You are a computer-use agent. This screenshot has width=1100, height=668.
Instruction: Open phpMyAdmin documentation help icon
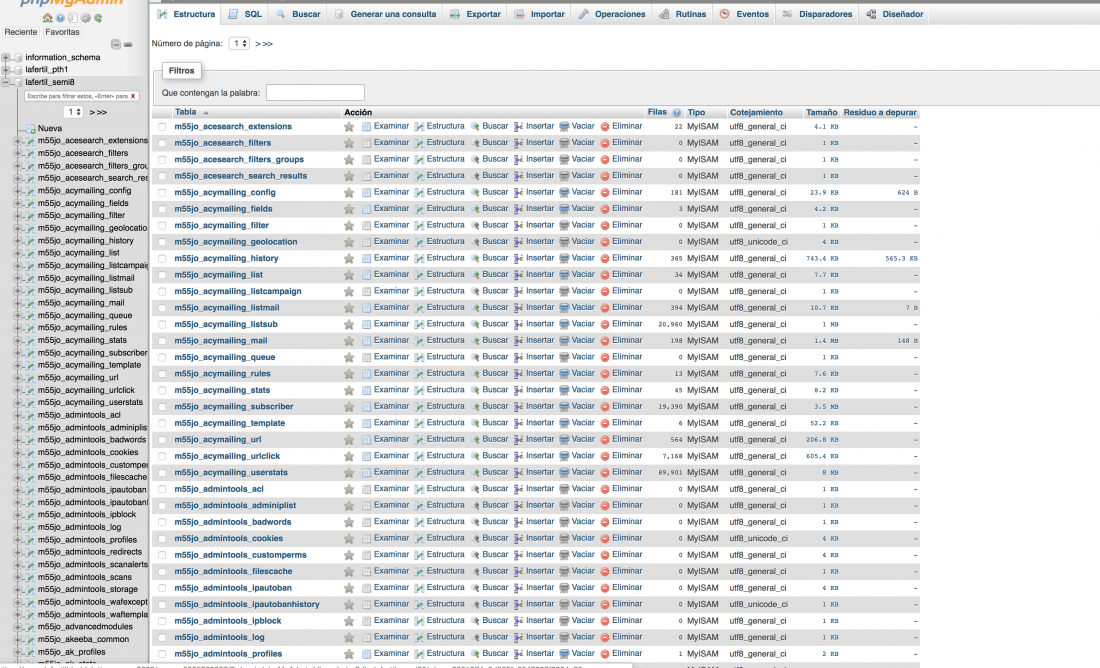[x=60, y=18]
